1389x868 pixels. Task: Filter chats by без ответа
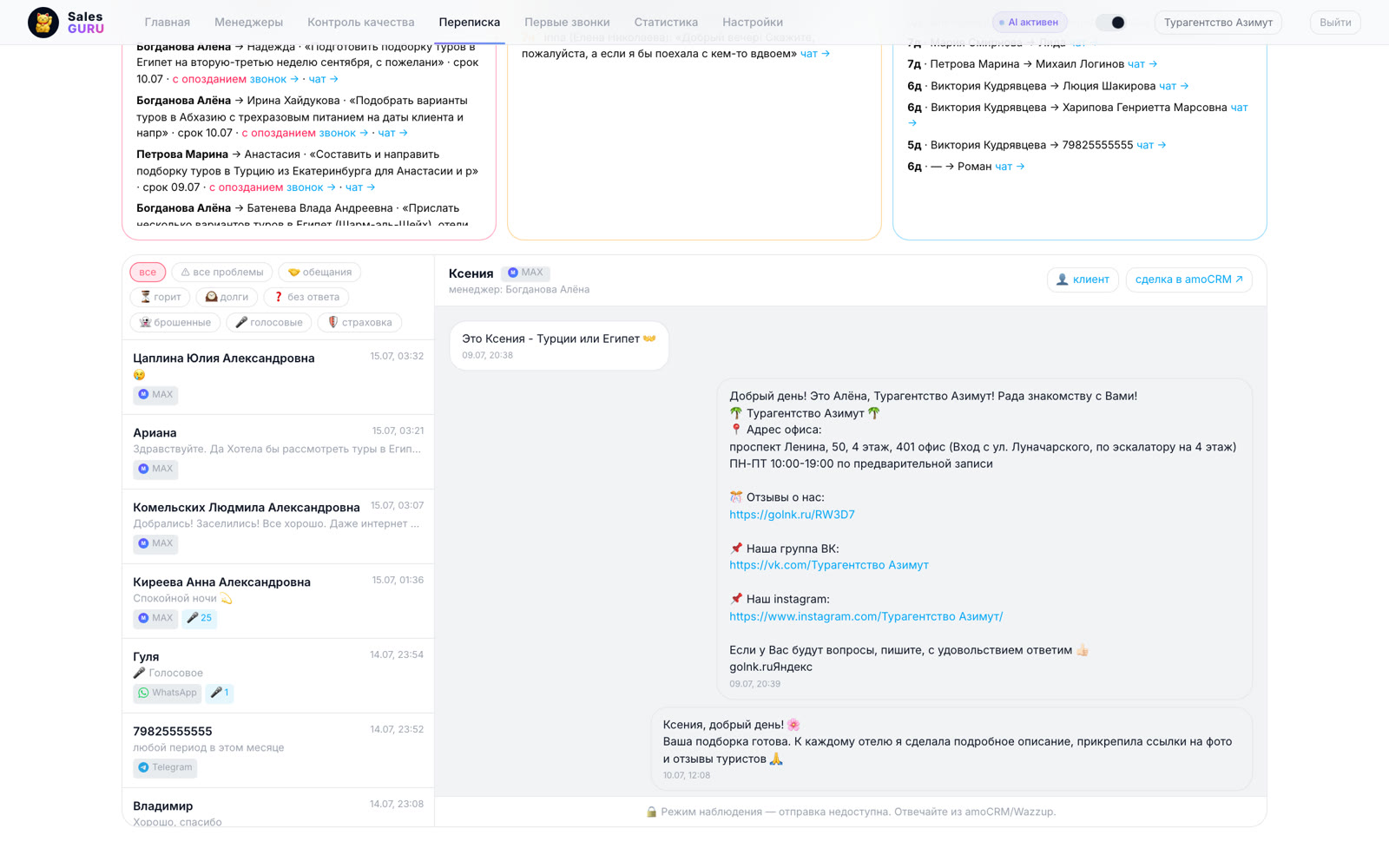coord(306,297)
